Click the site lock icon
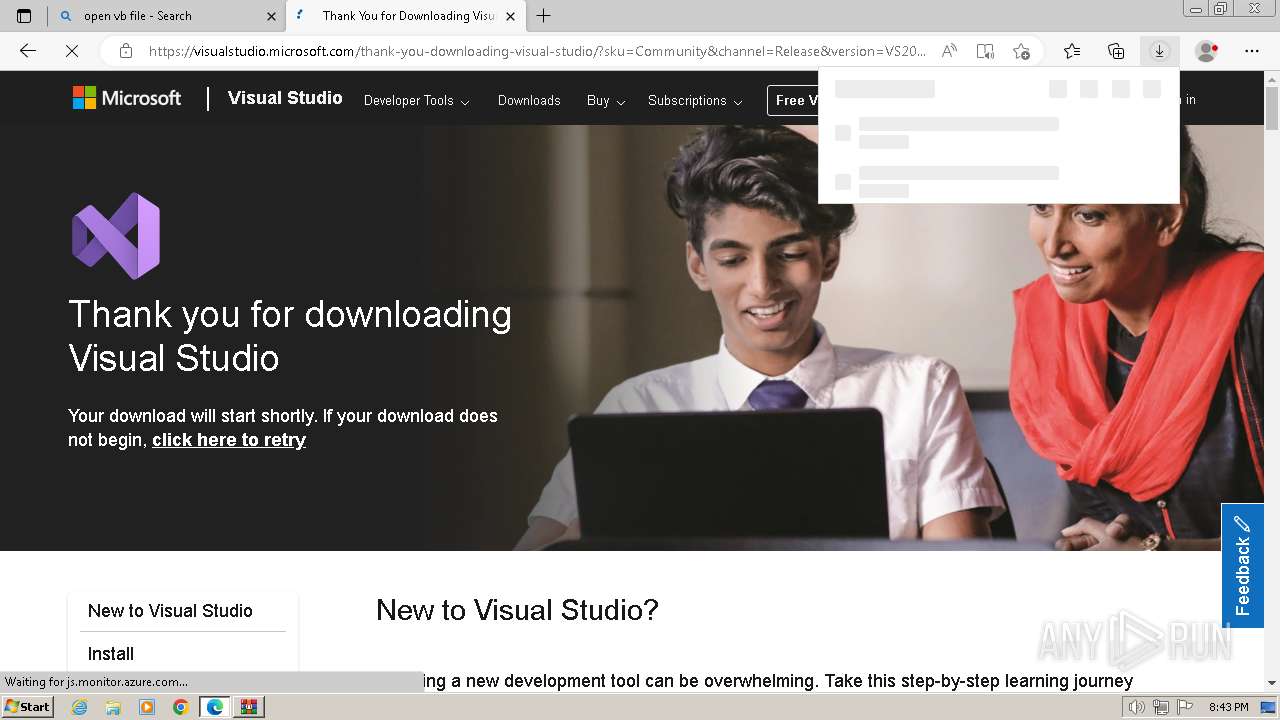The width and height of the screenshot is (1280, 720). (126, 51)
